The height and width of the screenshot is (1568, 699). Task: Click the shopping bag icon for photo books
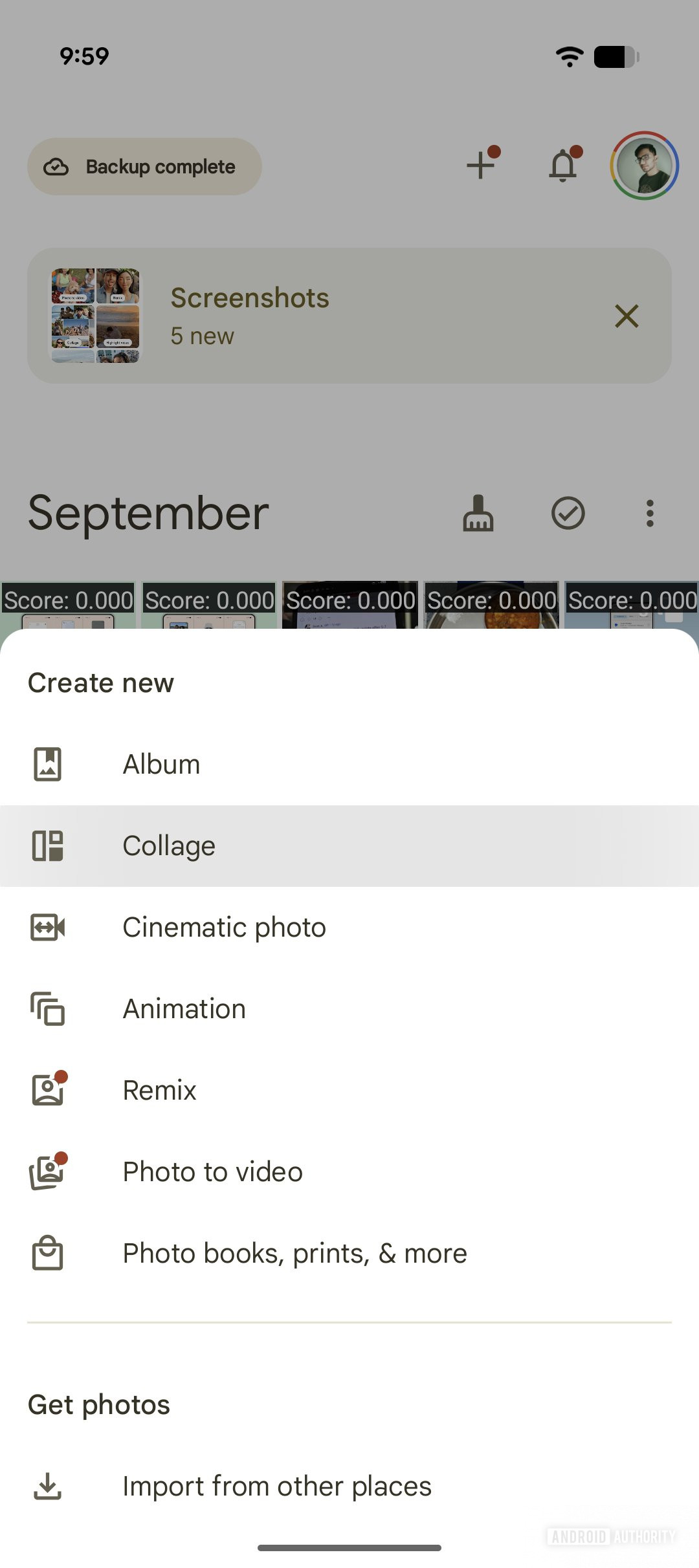click(x=47, y=1252)
